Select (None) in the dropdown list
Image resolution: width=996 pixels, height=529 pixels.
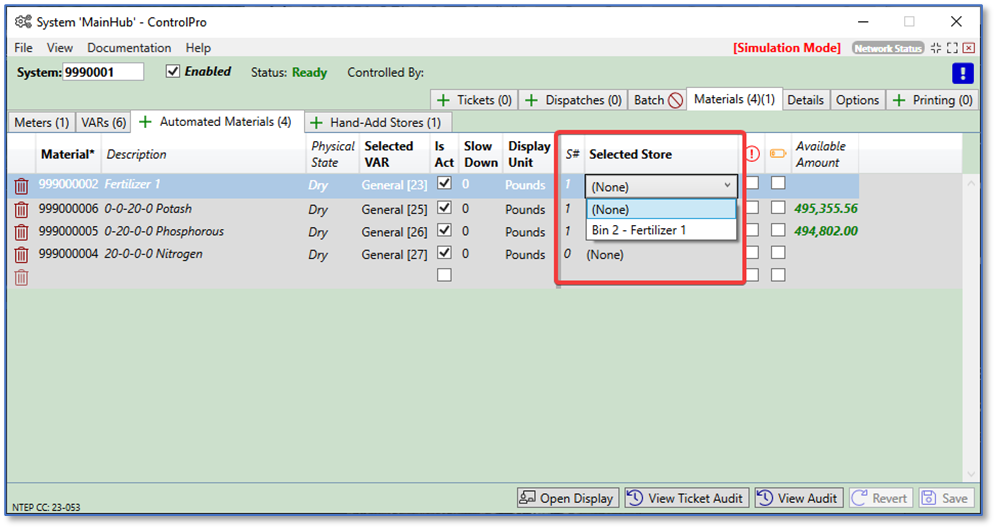click(x=610, y=209)
